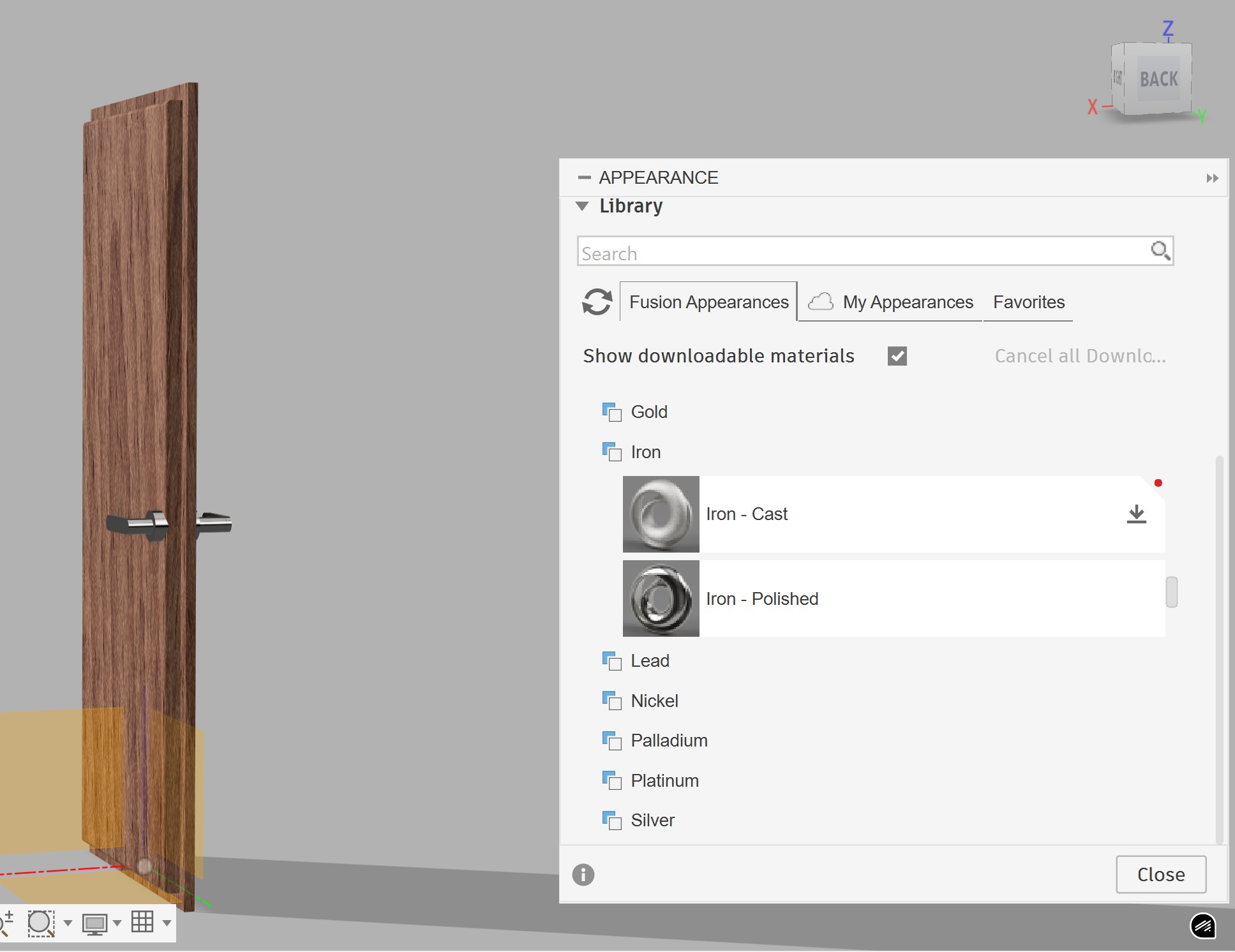Collapse the Library section triangle
This screenshot has width=1235, height=952.
click(582, 206)
